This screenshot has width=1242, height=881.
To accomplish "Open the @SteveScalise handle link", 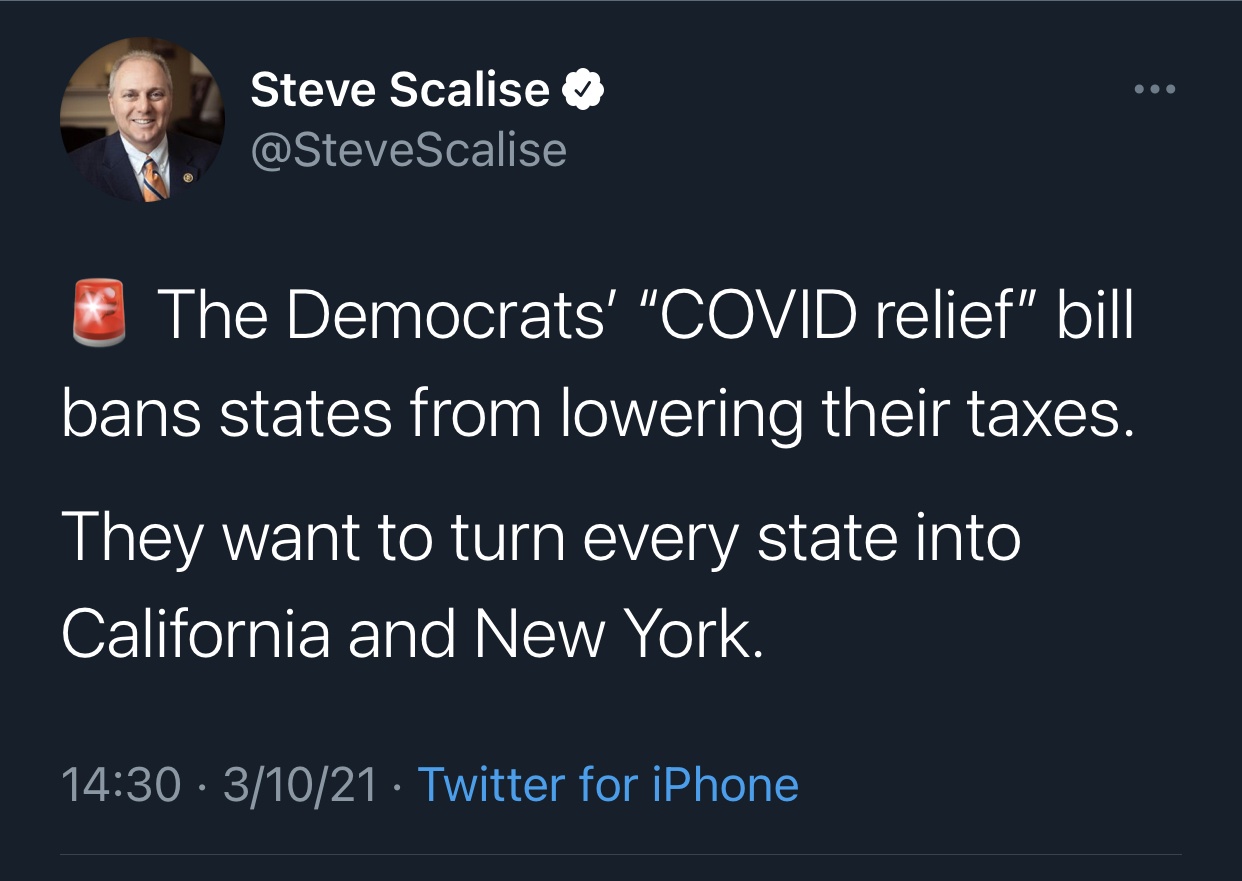I will (x=408, y=150).
